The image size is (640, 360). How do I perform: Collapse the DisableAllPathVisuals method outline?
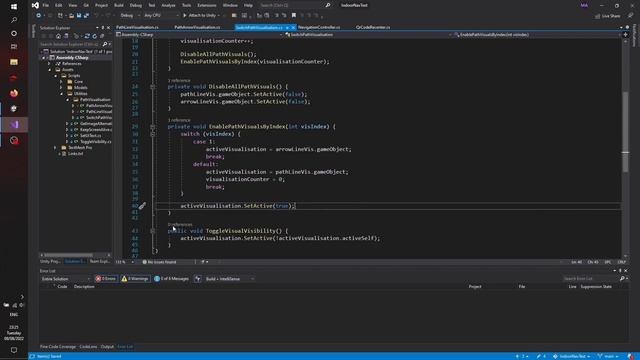coord(152,87)
